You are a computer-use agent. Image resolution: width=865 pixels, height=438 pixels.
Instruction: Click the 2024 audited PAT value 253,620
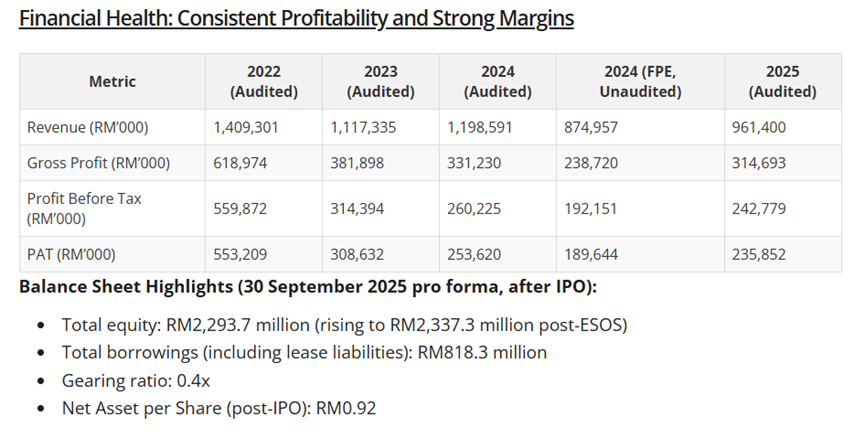(474, 254)
